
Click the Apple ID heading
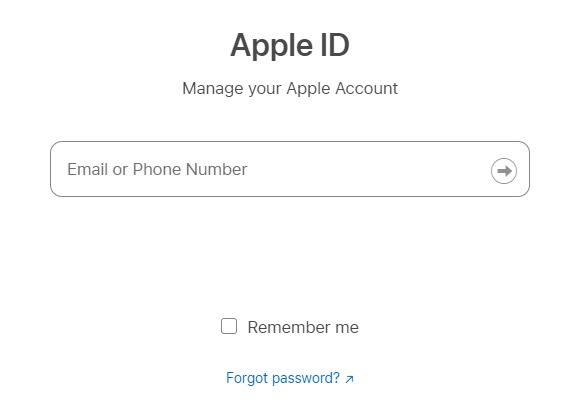290,45
